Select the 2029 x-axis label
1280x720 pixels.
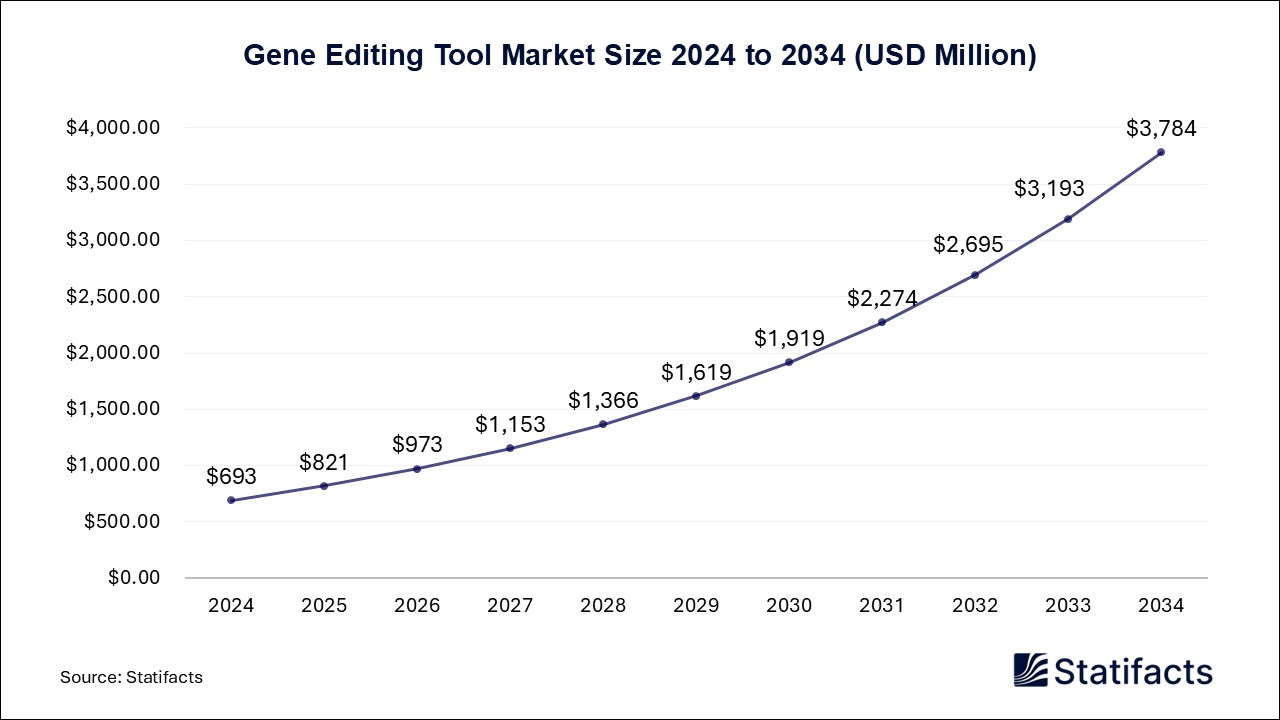pos(696,606)
